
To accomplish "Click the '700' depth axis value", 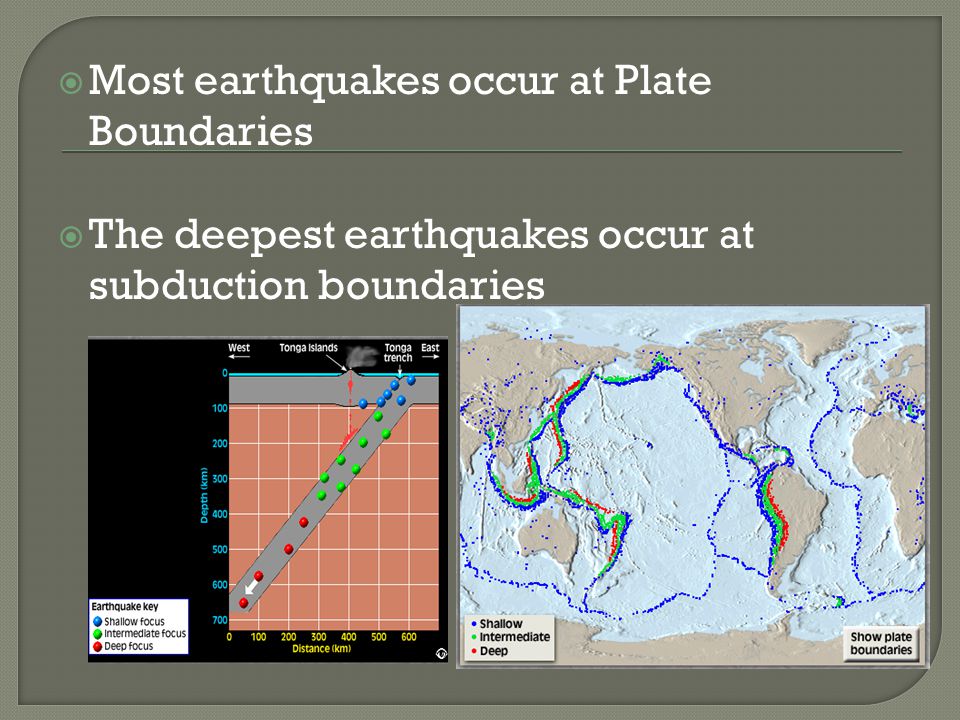I will coord(220,620).
